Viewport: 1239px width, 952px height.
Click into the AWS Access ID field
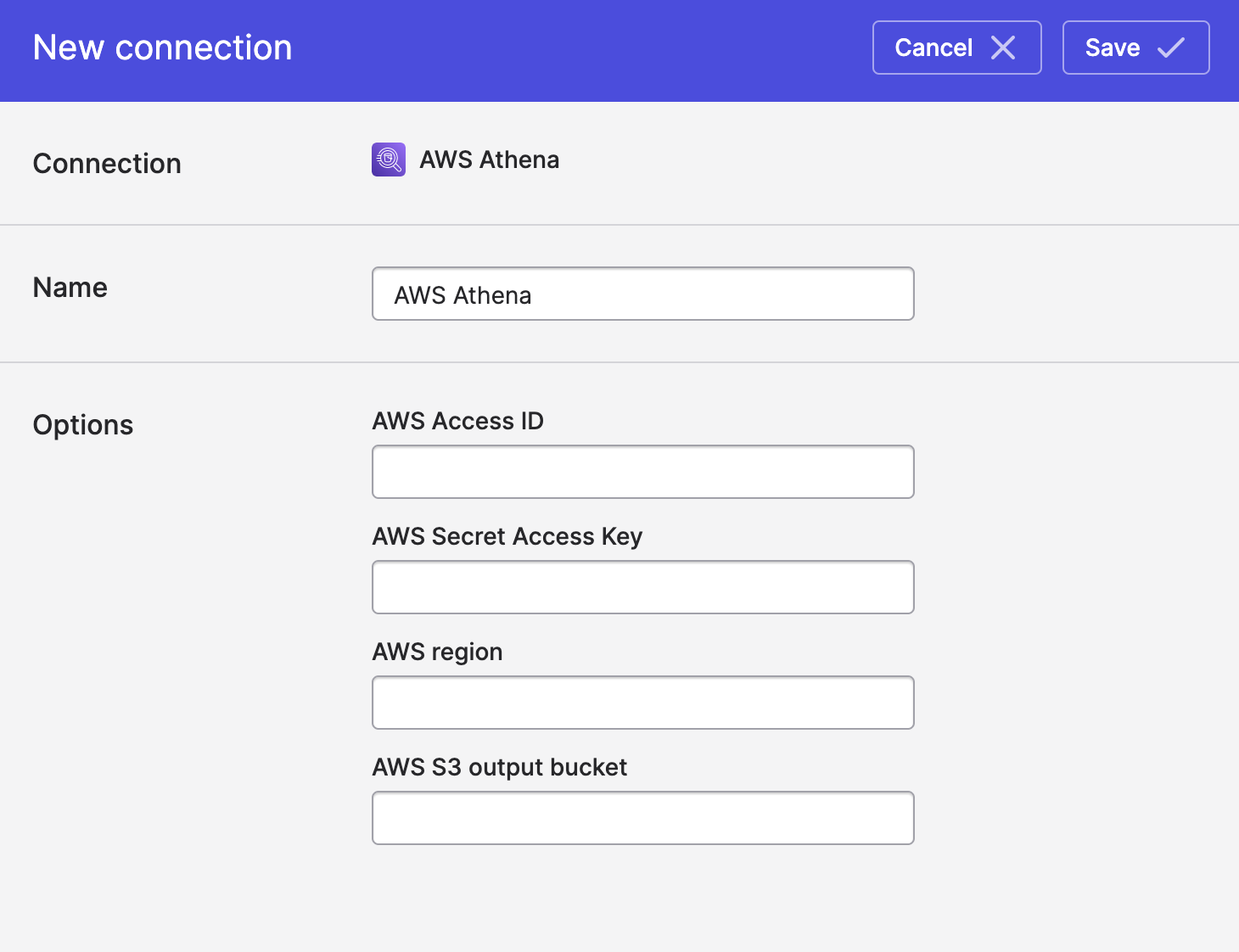point(642,472)
